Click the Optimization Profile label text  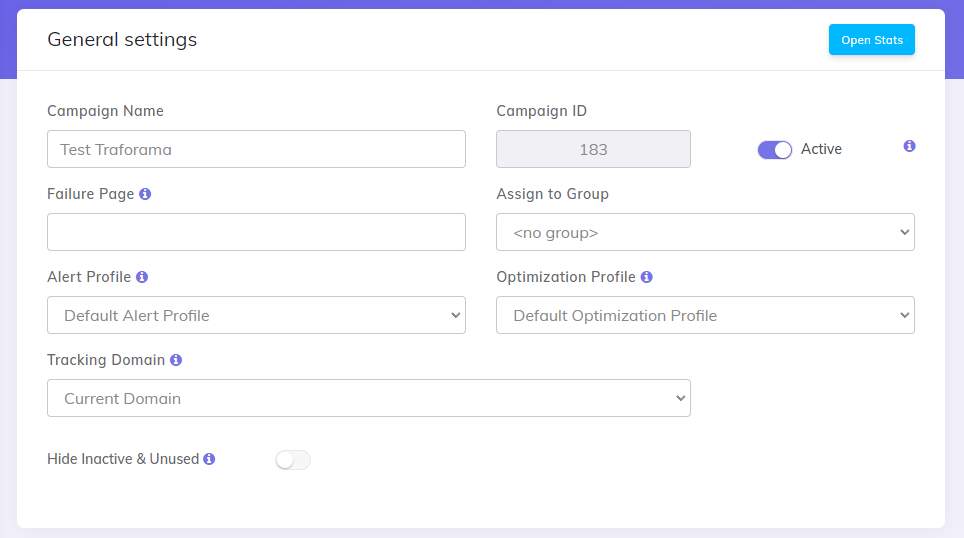[x=566, y=277]
